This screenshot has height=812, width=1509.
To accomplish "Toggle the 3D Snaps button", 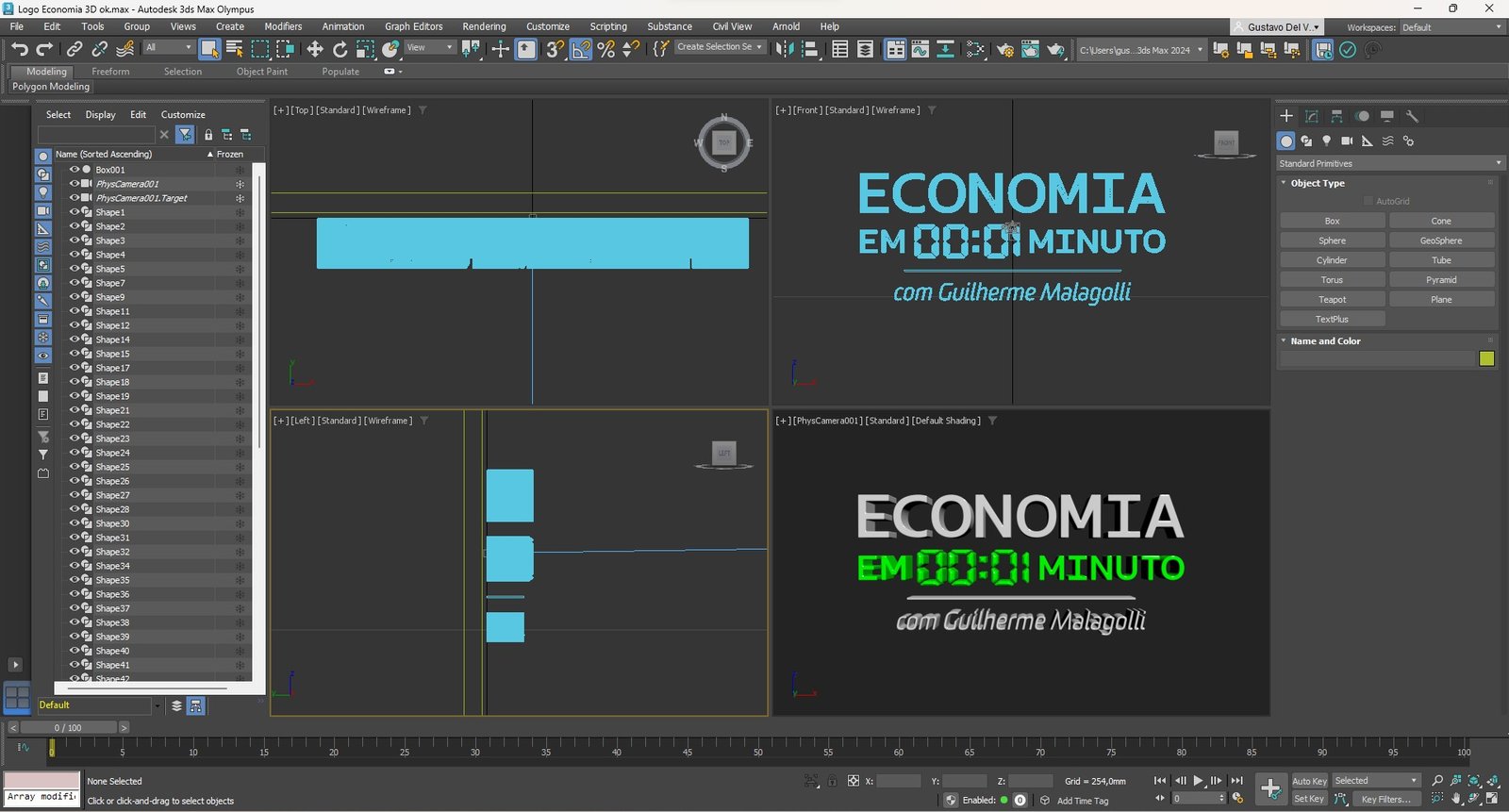I will click(x=556, y=49).
